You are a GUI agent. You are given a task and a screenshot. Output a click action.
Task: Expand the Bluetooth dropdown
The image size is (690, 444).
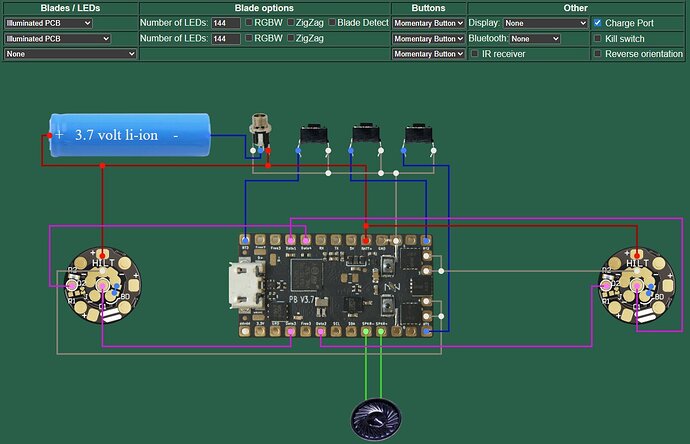click(535, 39)
